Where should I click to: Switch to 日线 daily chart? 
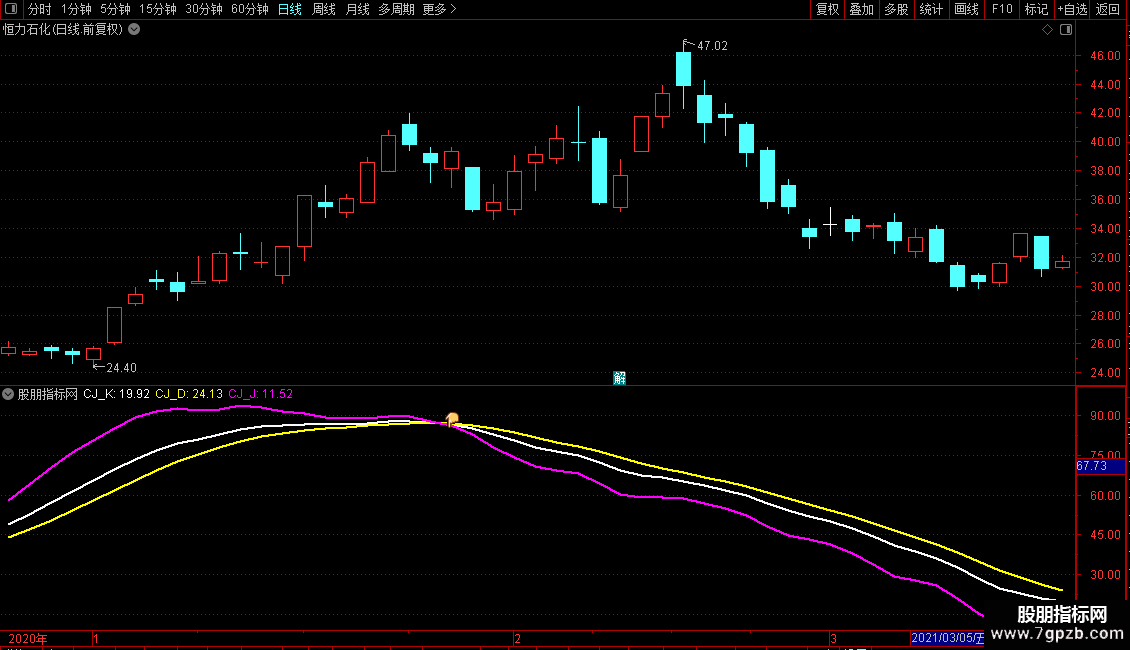coord(290,9)
